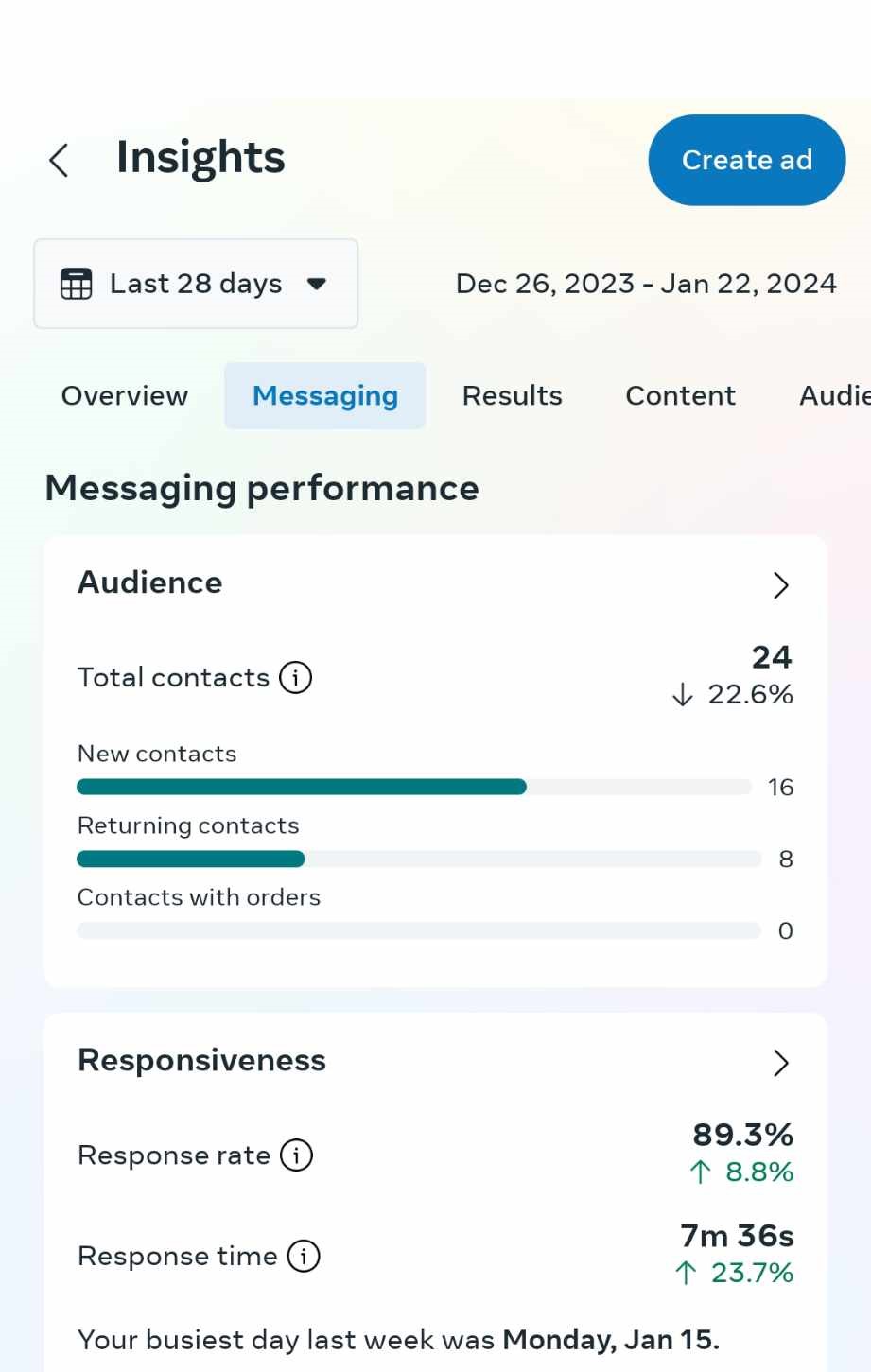Open Audience details via chevron arrow
This screenshot has height=1372, width=871.
click(780, 585)
